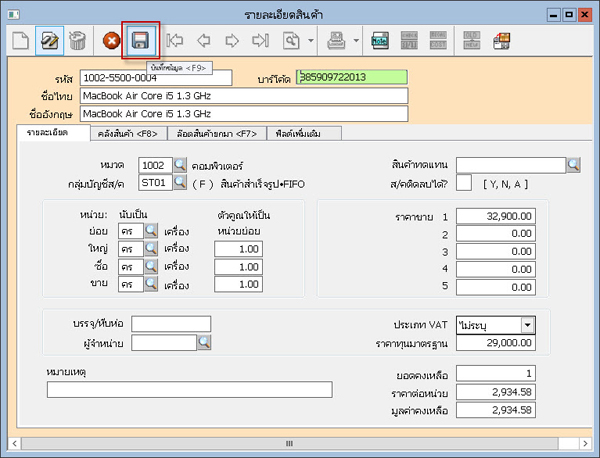Click the RECAL COST toolbar icon
600x458 pixels.
tap(438, 40)
